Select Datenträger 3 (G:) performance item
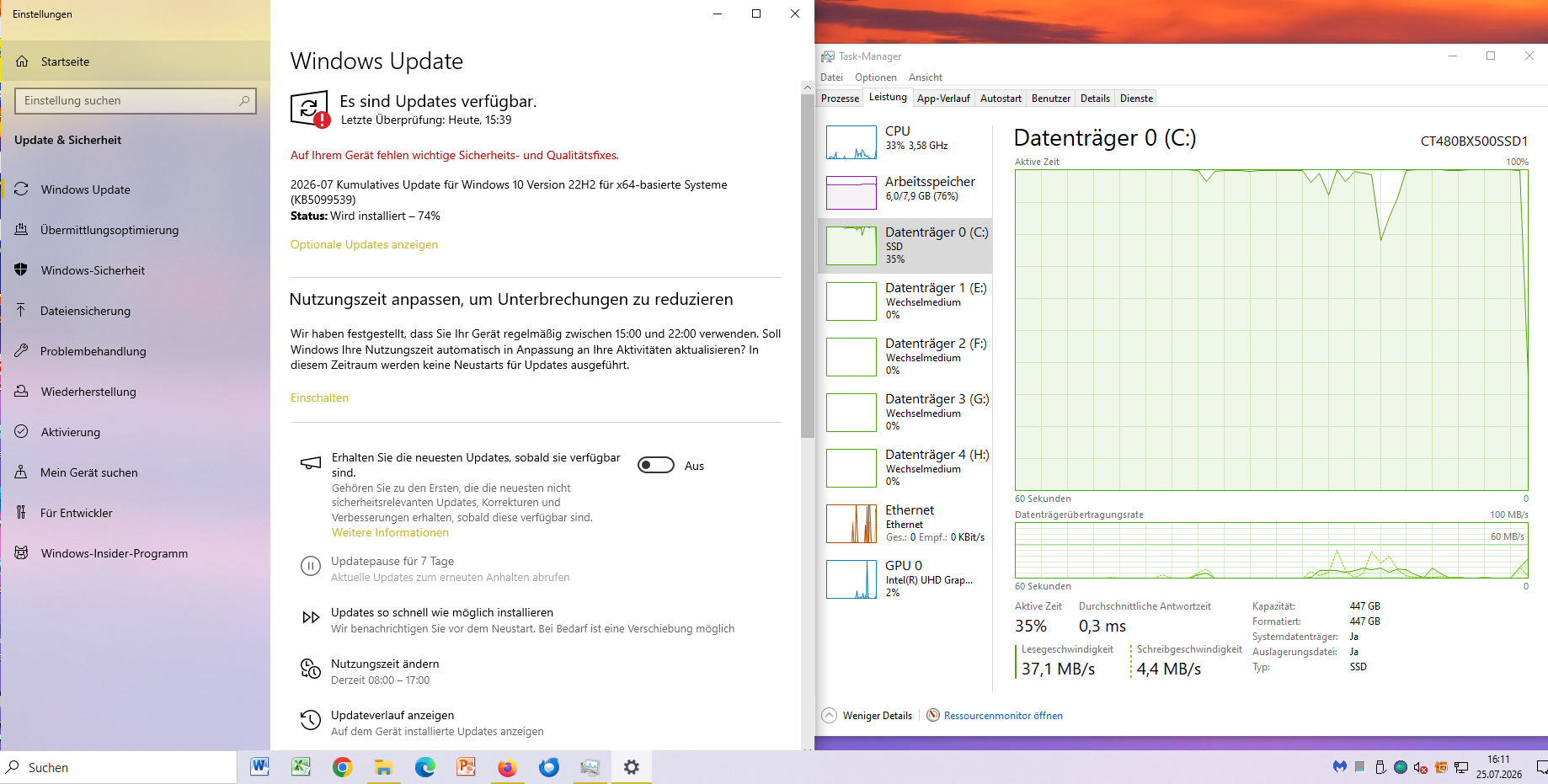The width and height of the screenshot is (1548, 784). click(x=905, y=412)
